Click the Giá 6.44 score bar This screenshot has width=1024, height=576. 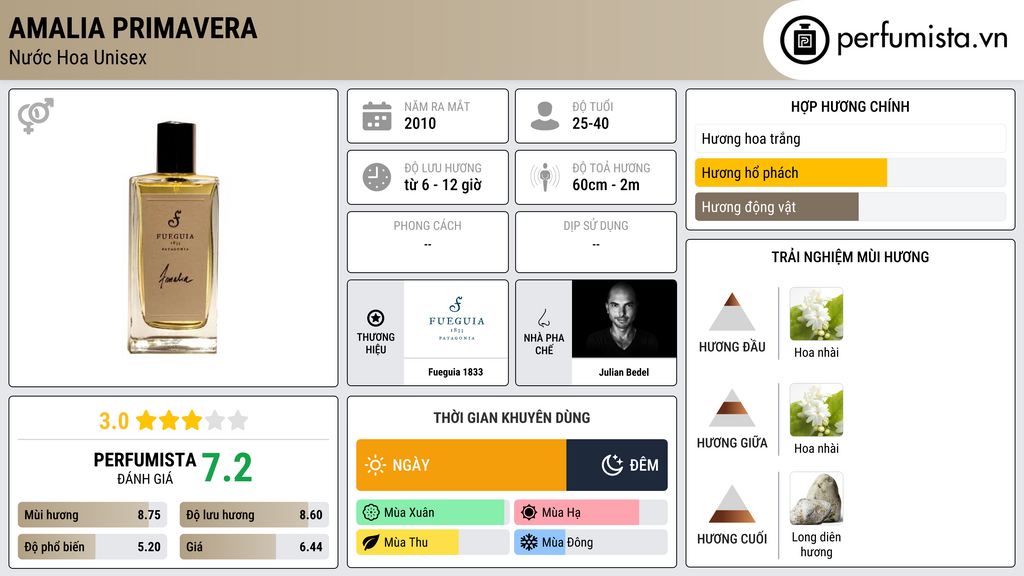click(254, 547)
